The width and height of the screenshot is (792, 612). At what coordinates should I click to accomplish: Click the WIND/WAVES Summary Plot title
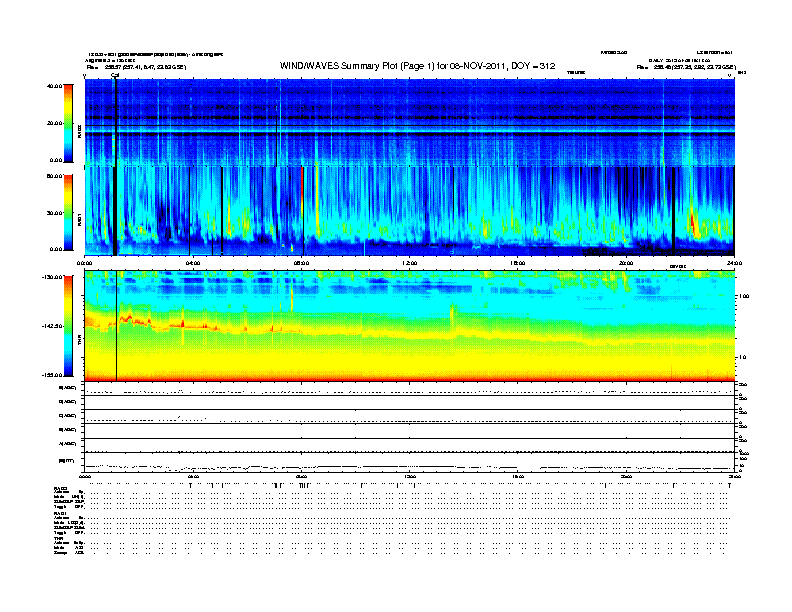tap(417, 66)
